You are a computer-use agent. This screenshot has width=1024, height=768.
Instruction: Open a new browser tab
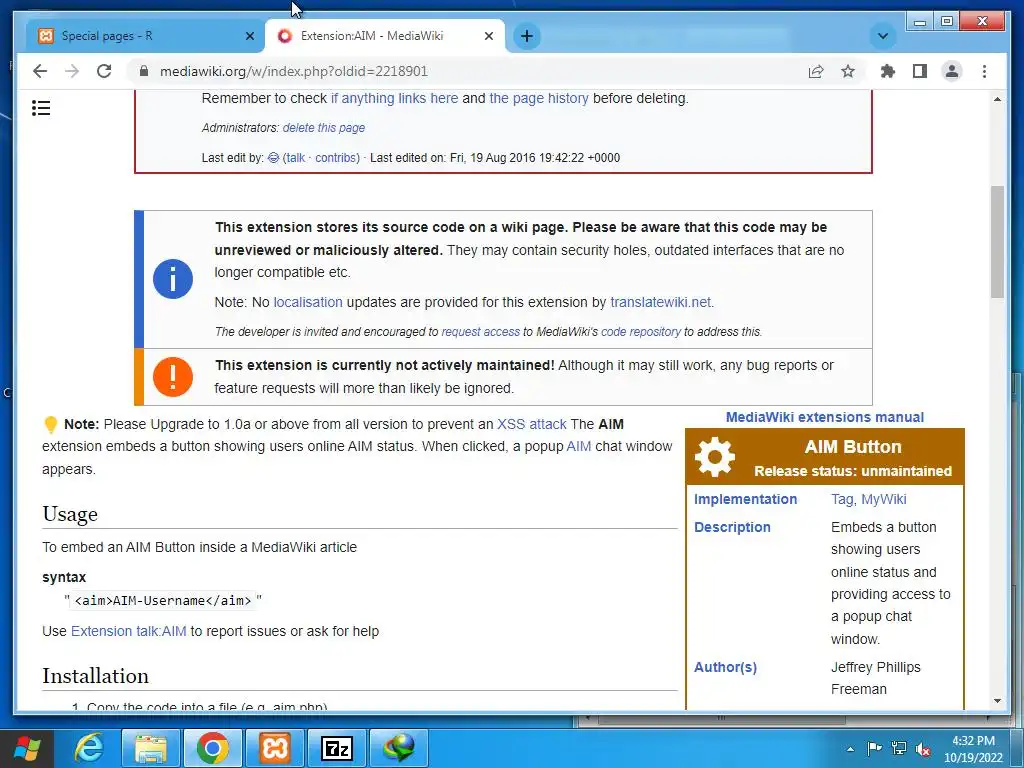pos(527,36)
